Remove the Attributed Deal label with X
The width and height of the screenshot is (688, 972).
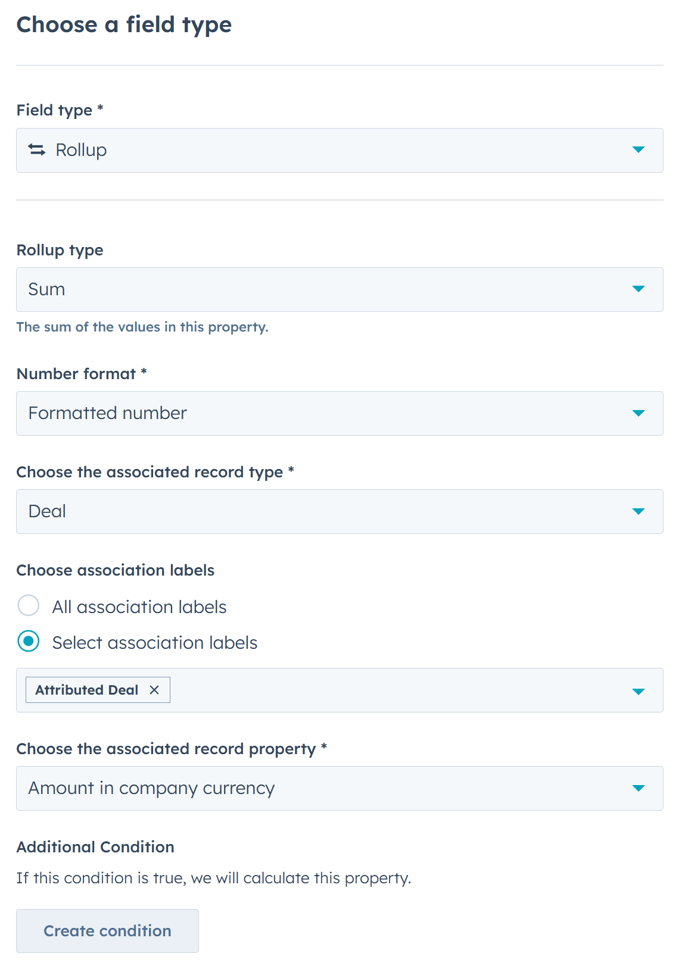pos(154,690)
